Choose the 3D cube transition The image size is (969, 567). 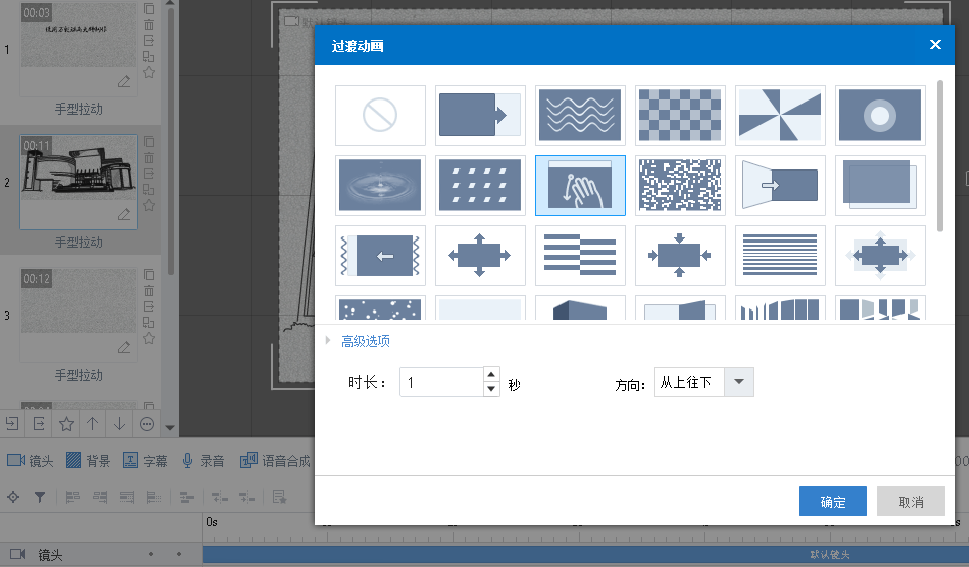[x=580, y=308]
